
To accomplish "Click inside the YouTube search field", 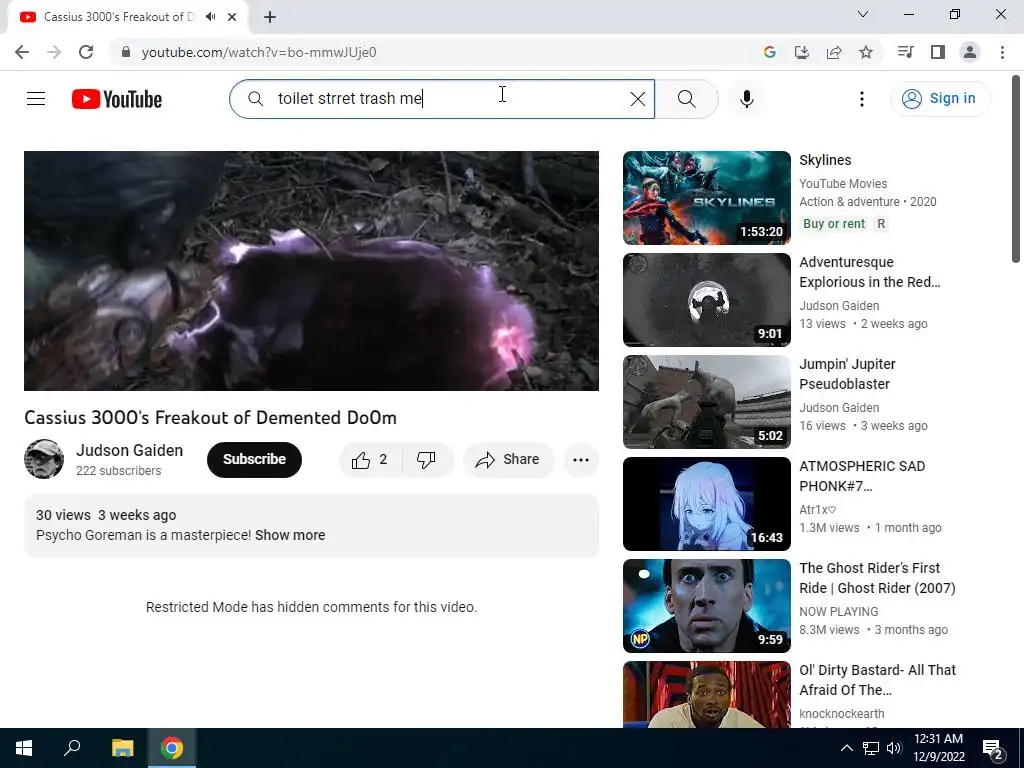I will (x=441, y=99).
